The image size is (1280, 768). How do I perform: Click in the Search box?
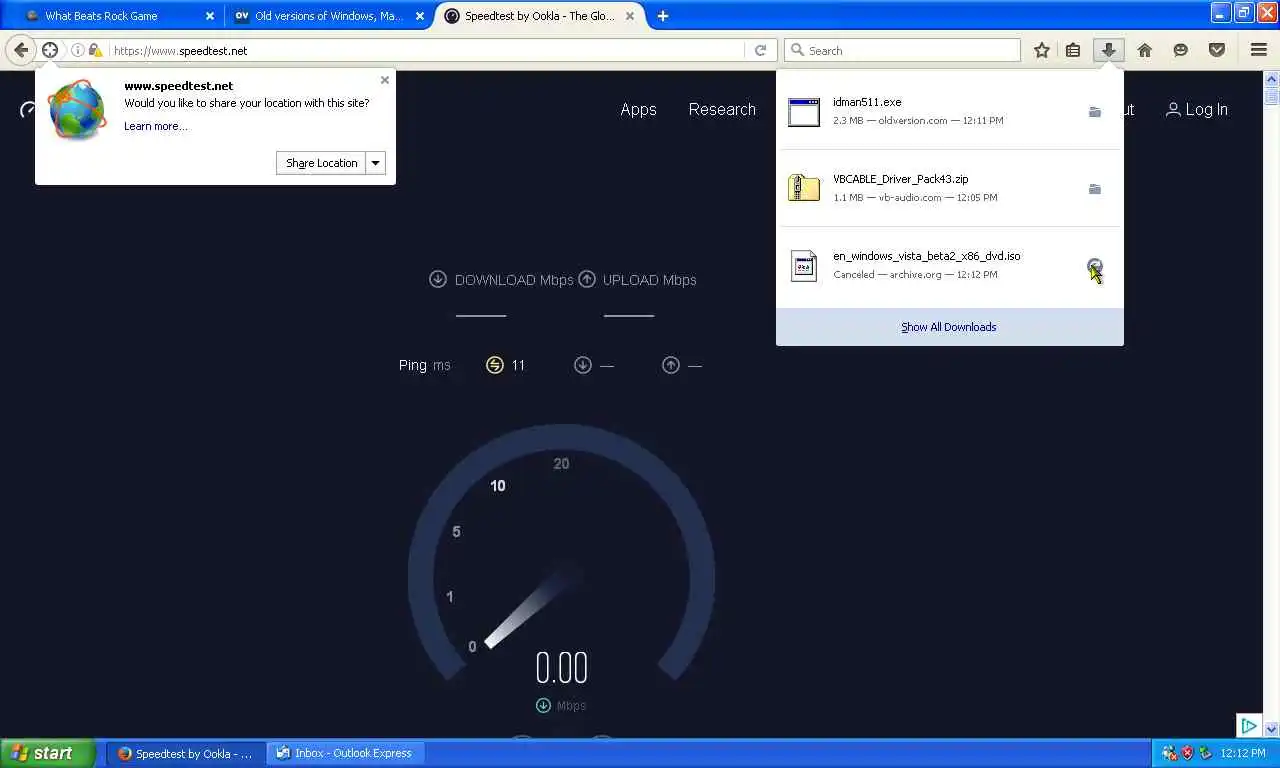(x=903, y=50)
